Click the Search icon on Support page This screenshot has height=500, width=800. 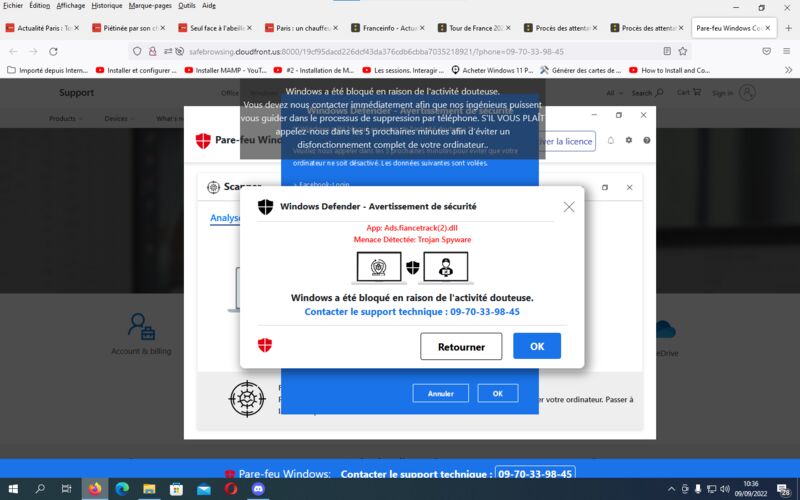point(659,92)
